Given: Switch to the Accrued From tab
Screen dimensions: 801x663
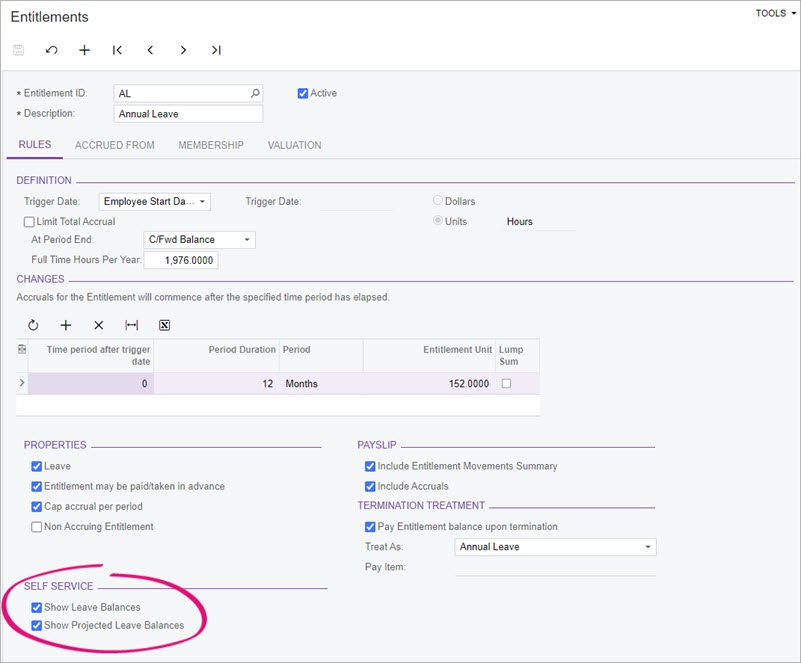Looking at the screenshot, I should 114,145.
